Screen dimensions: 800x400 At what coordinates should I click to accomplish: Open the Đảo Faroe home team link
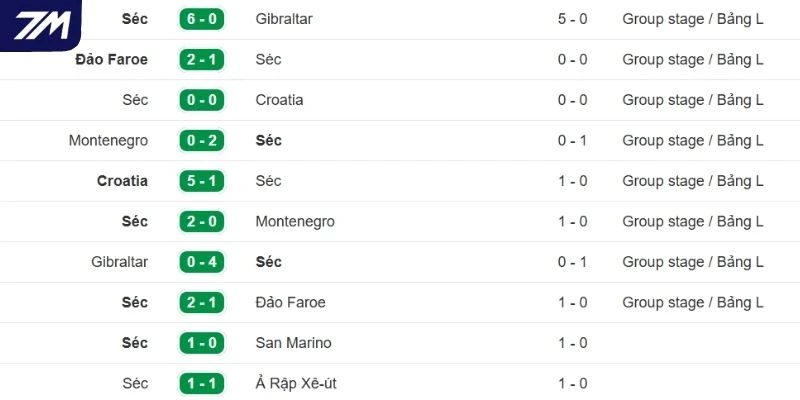click(x=111, y=60)
